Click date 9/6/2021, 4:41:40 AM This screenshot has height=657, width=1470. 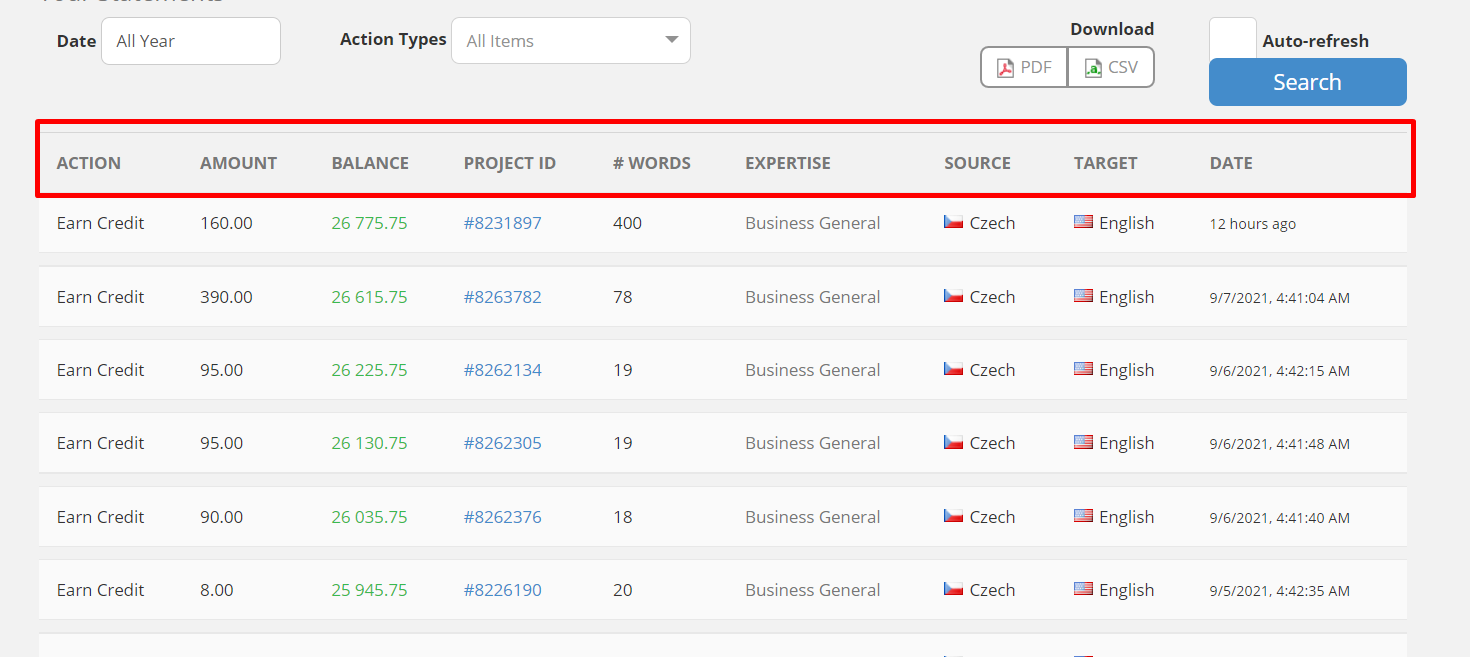1280,518
